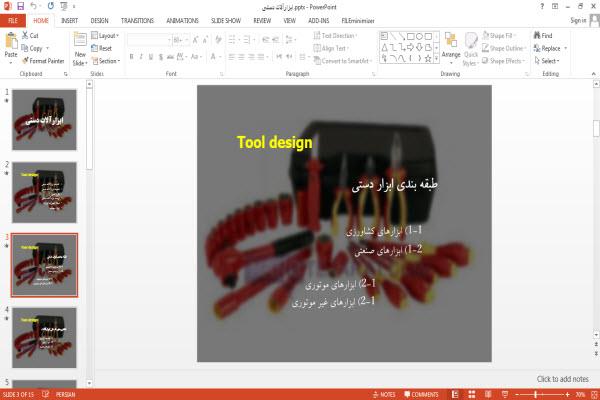The height and width of the screenshot is (400, 600).
Task: Click PERSIAN language indicator
Action: pos(65,394)
